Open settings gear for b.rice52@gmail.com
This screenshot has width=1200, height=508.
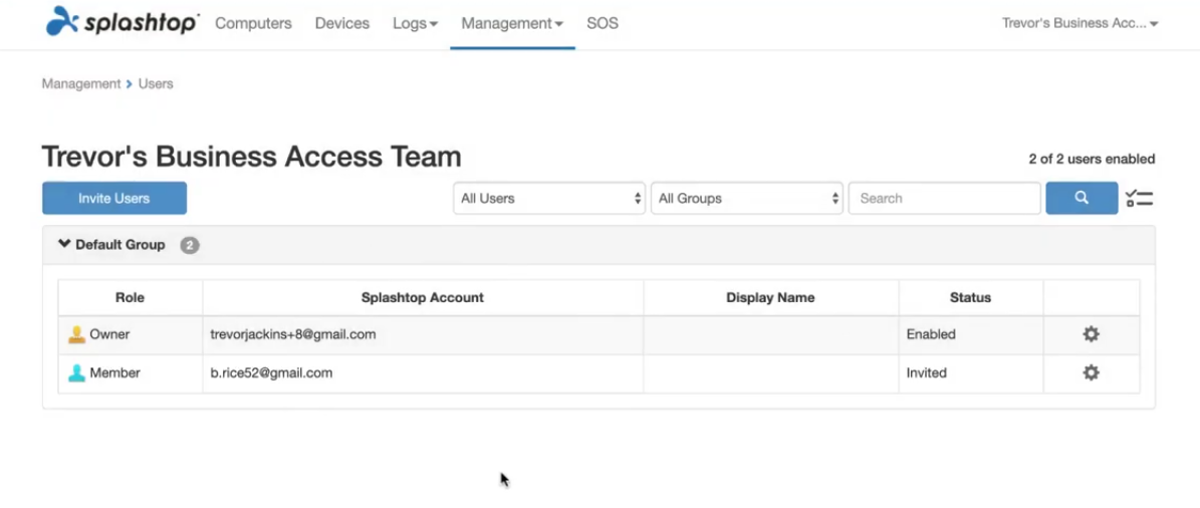[1091, 372]
